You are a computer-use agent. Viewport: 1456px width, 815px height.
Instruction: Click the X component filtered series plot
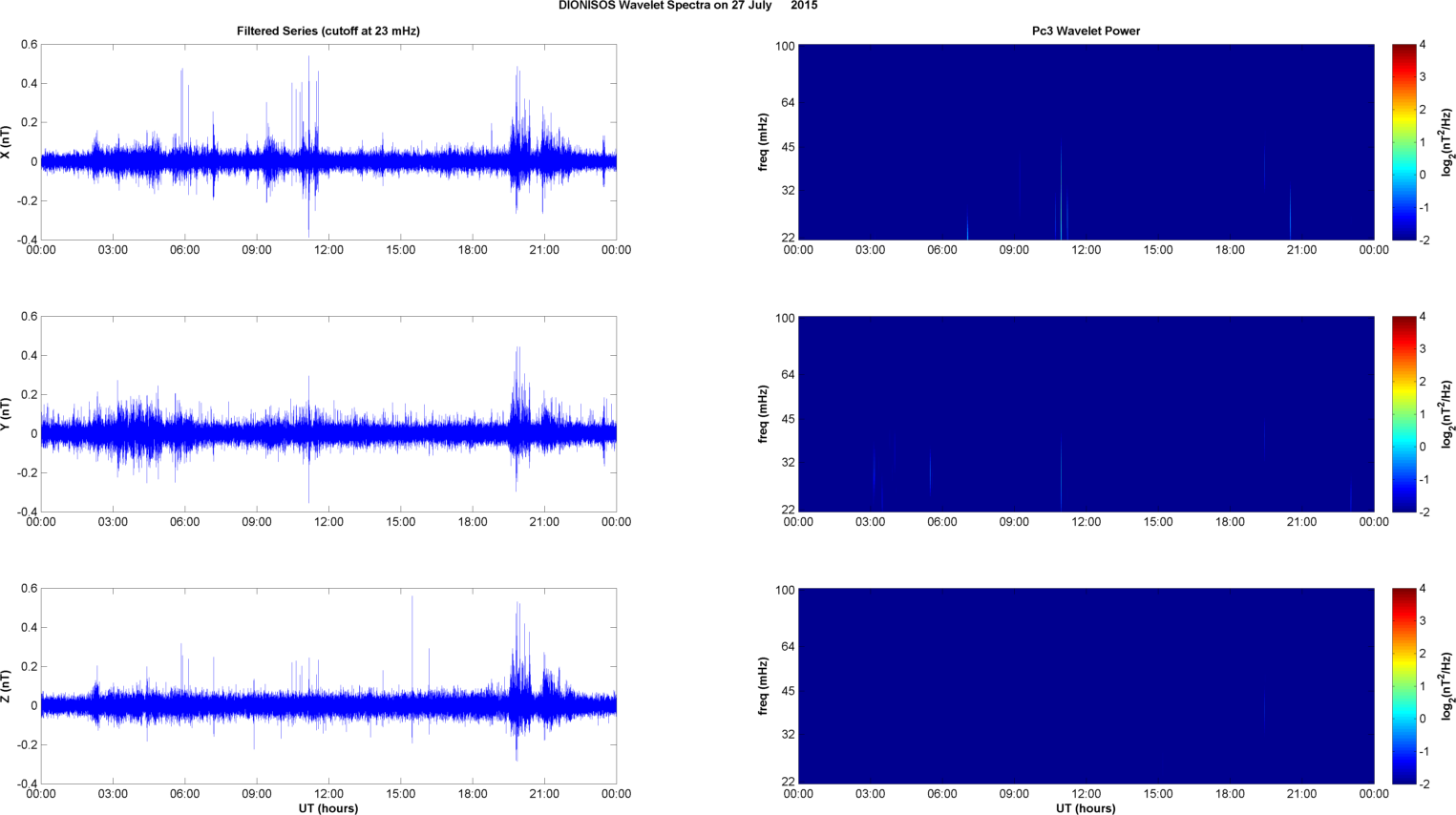click(328, 142)
